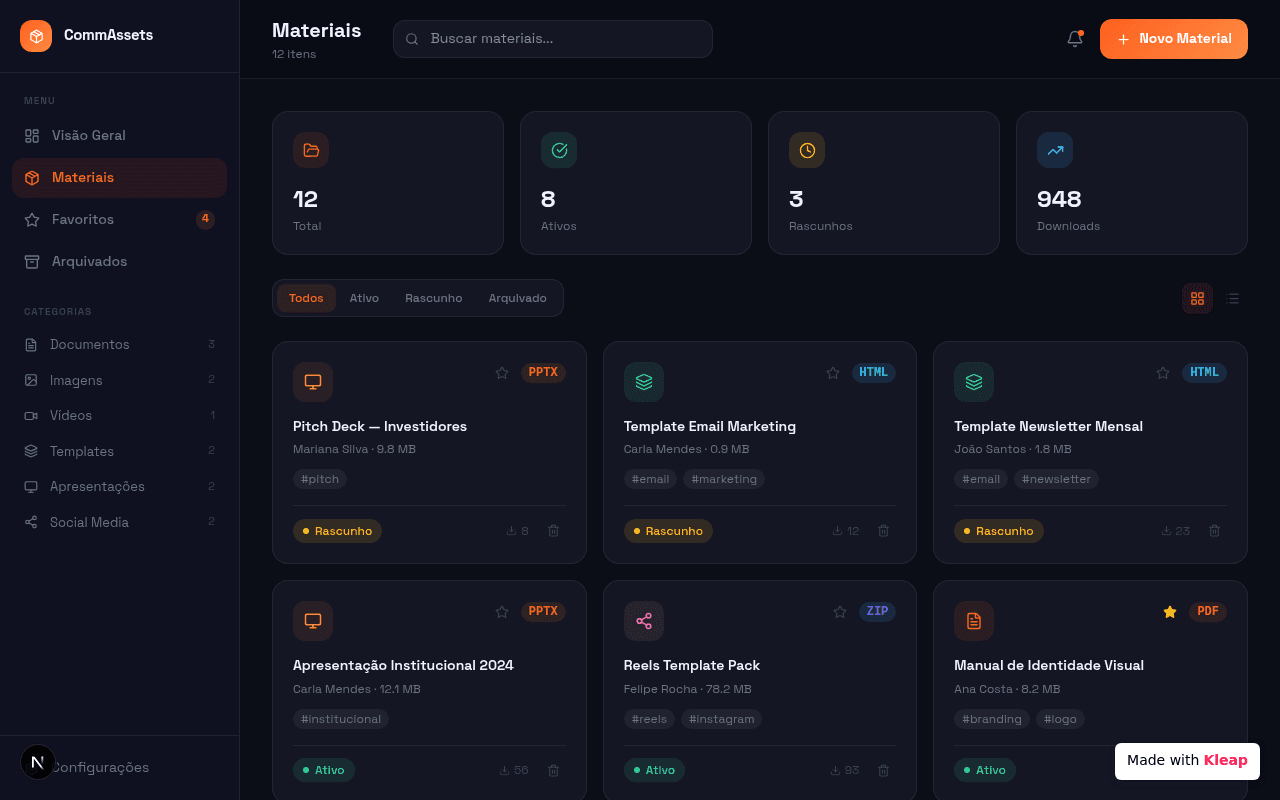Click the Downloads trend icon

(1055, 150)
